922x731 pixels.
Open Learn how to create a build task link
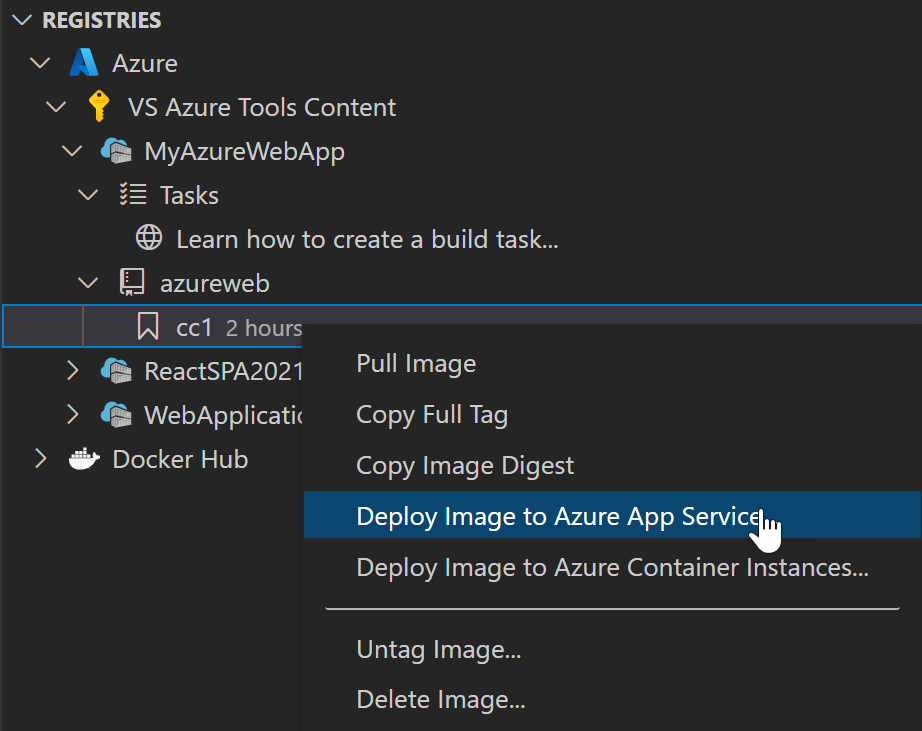click(x=367, y=239)
